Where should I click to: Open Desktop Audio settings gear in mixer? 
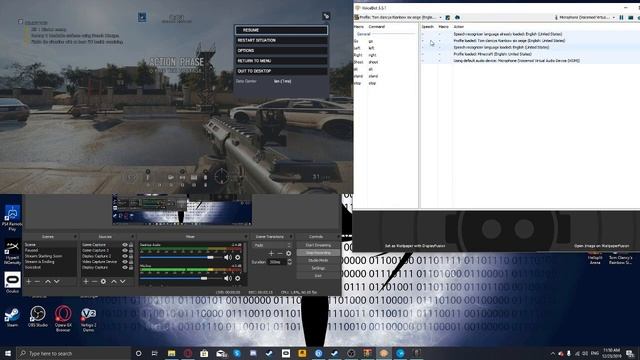pos(238,258)
